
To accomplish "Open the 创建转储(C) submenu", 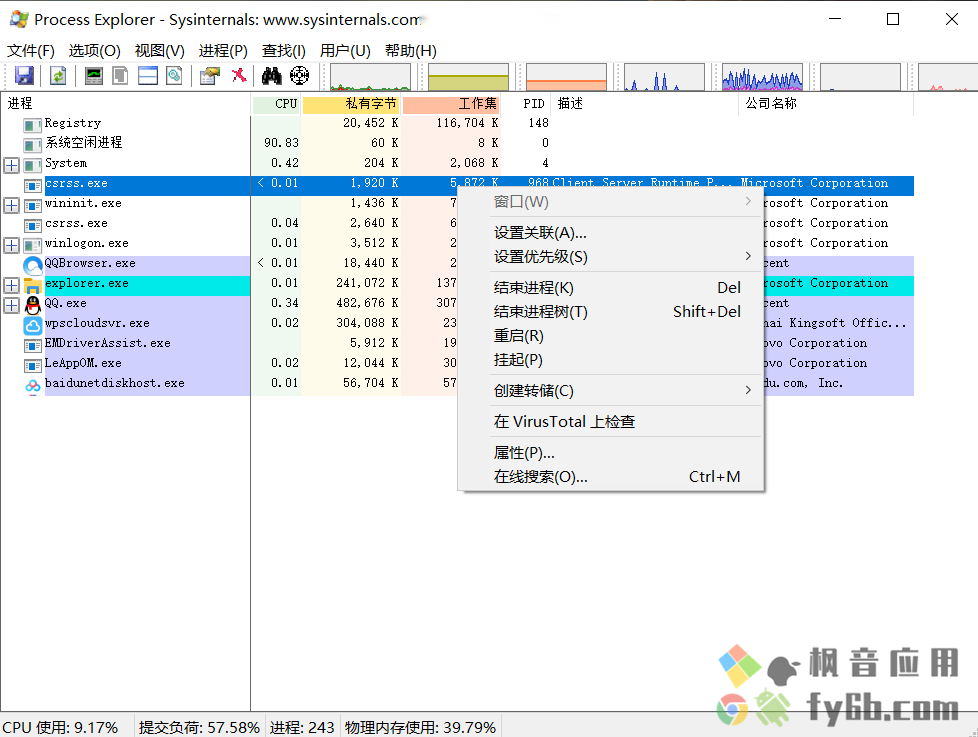I will tap(626, 390).
